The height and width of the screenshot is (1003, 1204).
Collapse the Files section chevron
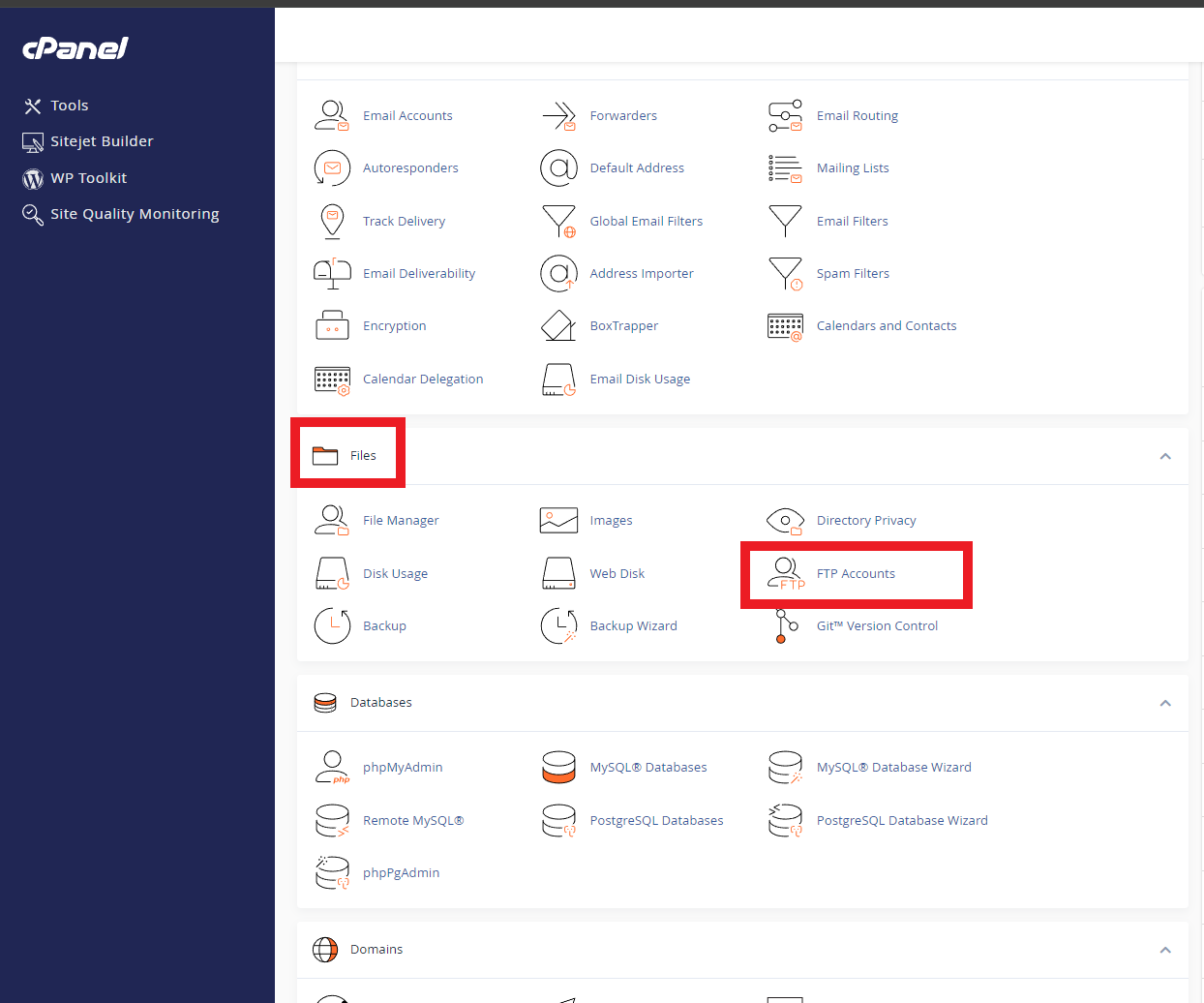click(1165, 456)
